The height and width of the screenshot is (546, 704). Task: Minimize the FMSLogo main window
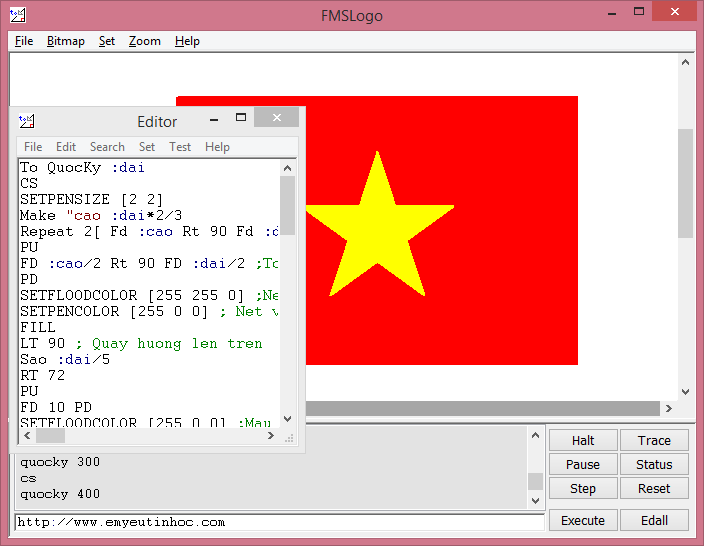coord(612,13)
